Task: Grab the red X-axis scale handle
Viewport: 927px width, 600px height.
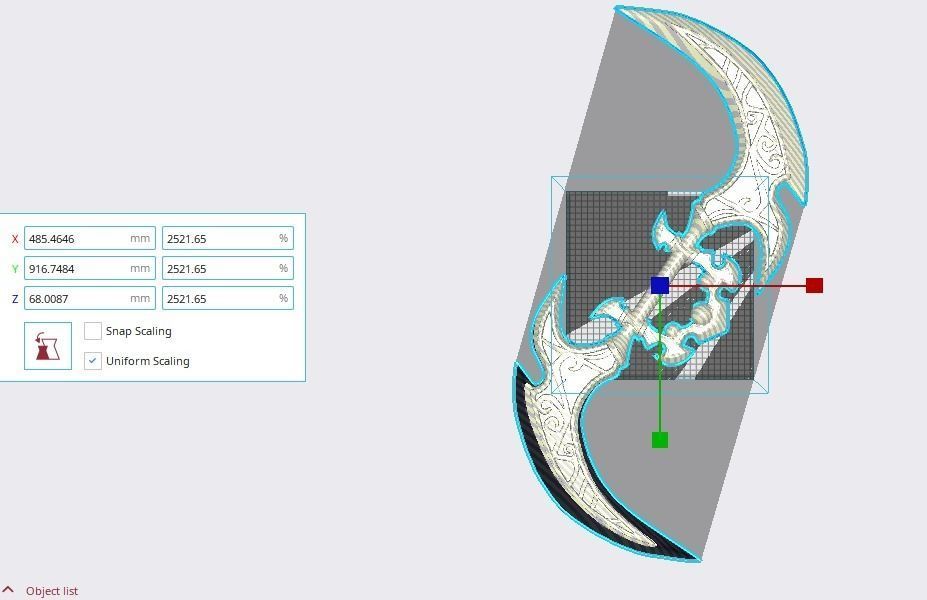Action: tap(815, 286)
